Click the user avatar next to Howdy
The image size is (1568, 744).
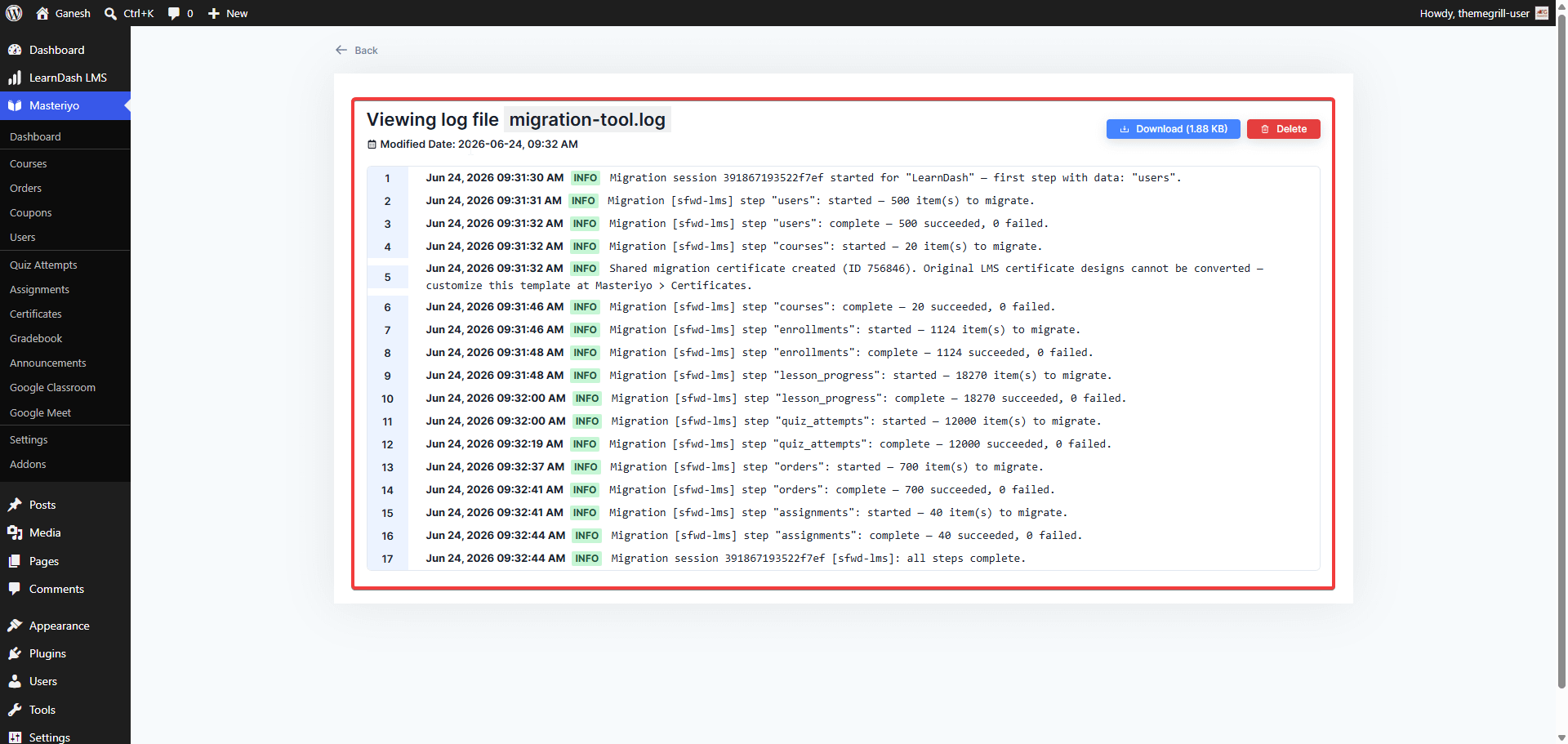tap(1542, 13)
